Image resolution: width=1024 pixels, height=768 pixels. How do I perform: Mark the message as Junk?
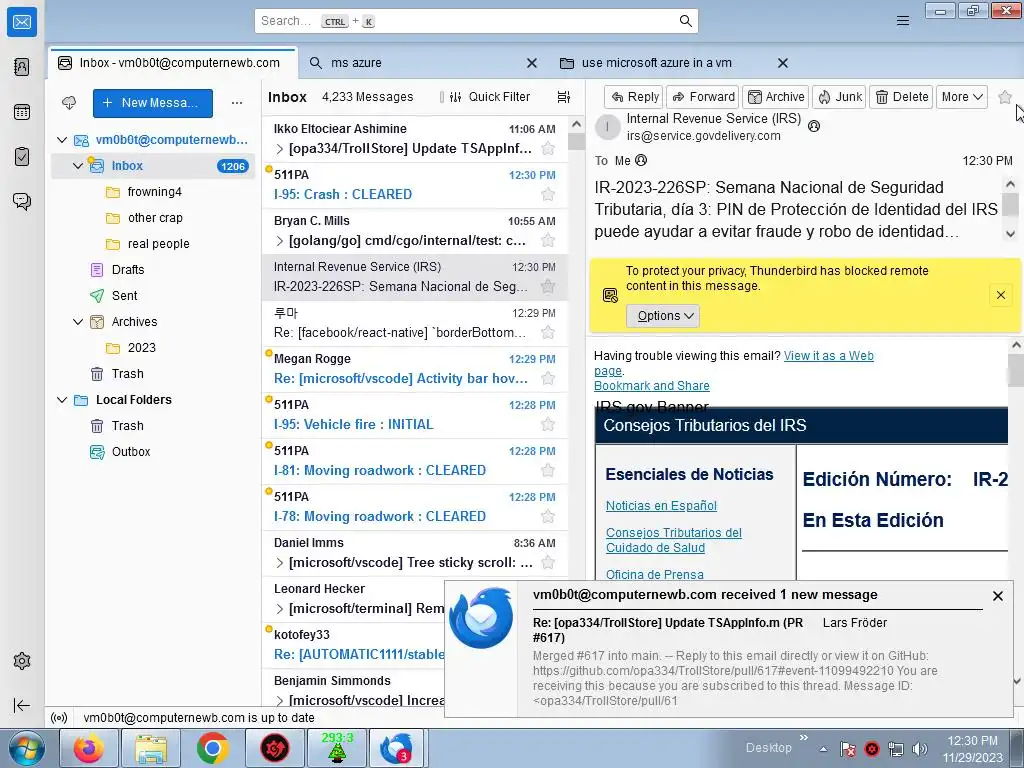(x=840, y=97)
